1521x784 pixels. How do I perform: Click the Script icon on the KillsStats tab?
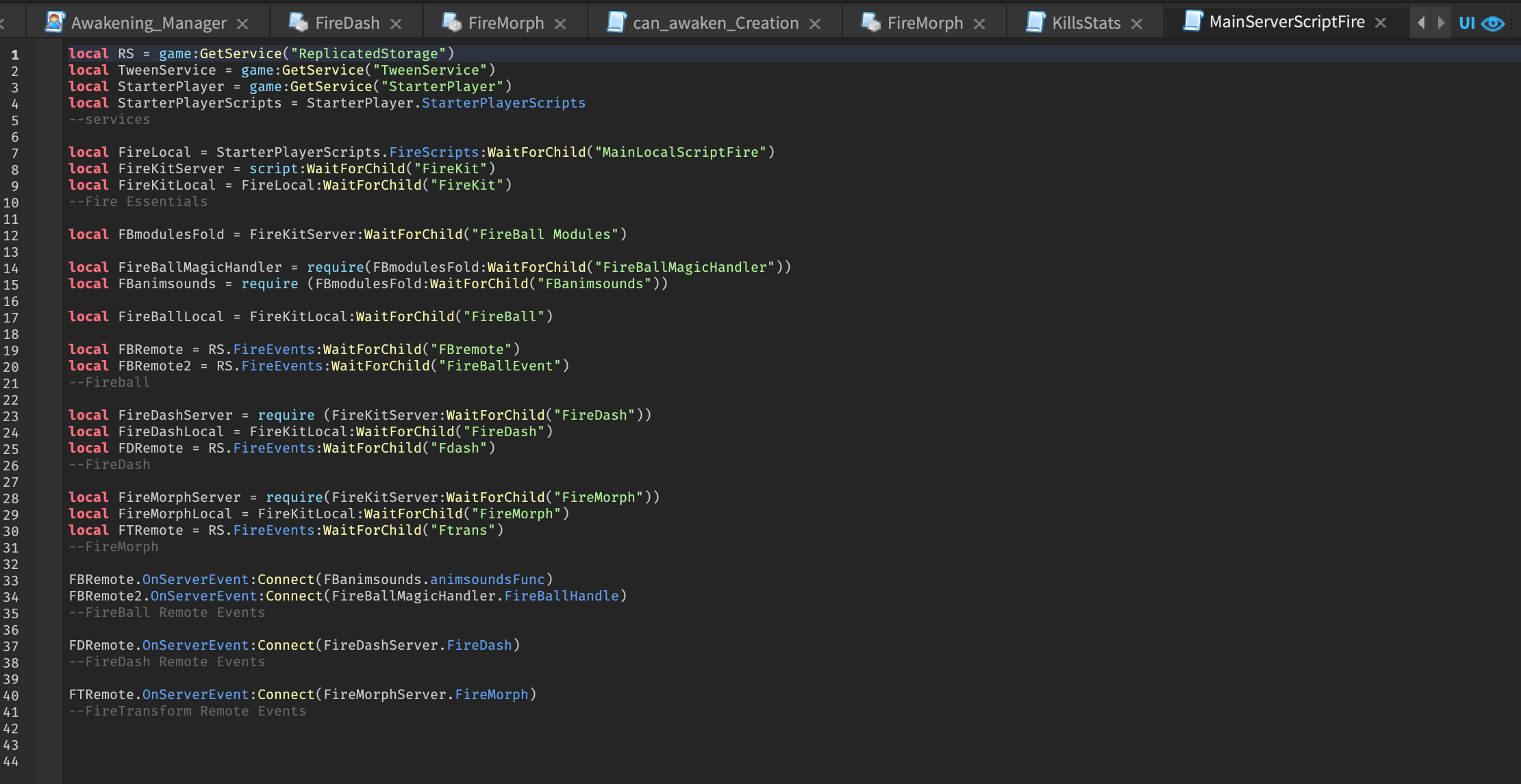coord(1034,22)
